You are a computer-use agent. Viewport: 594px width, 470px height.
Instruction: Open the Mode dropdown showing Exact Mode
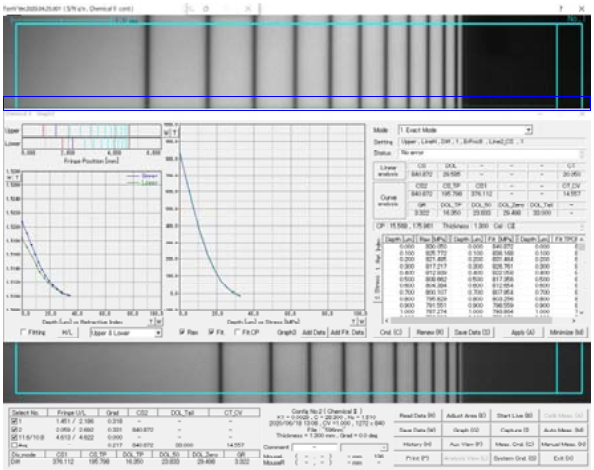point(465,130)
